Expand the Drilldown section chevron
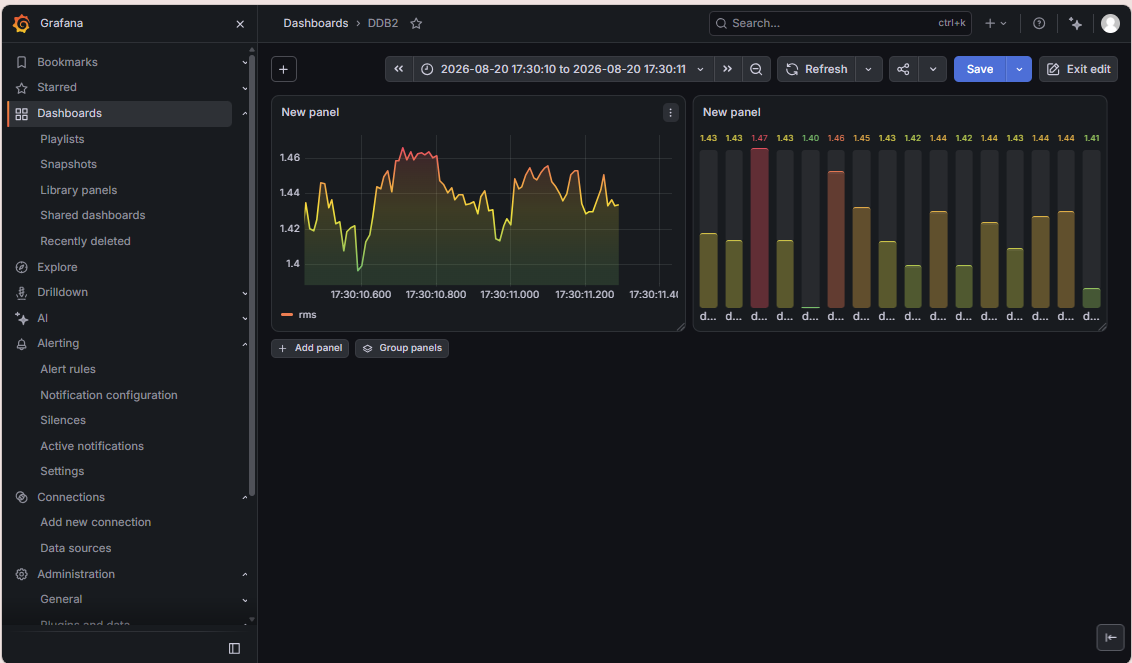Viewport: 1132px width, 663px height. click(x=245, y=293)
